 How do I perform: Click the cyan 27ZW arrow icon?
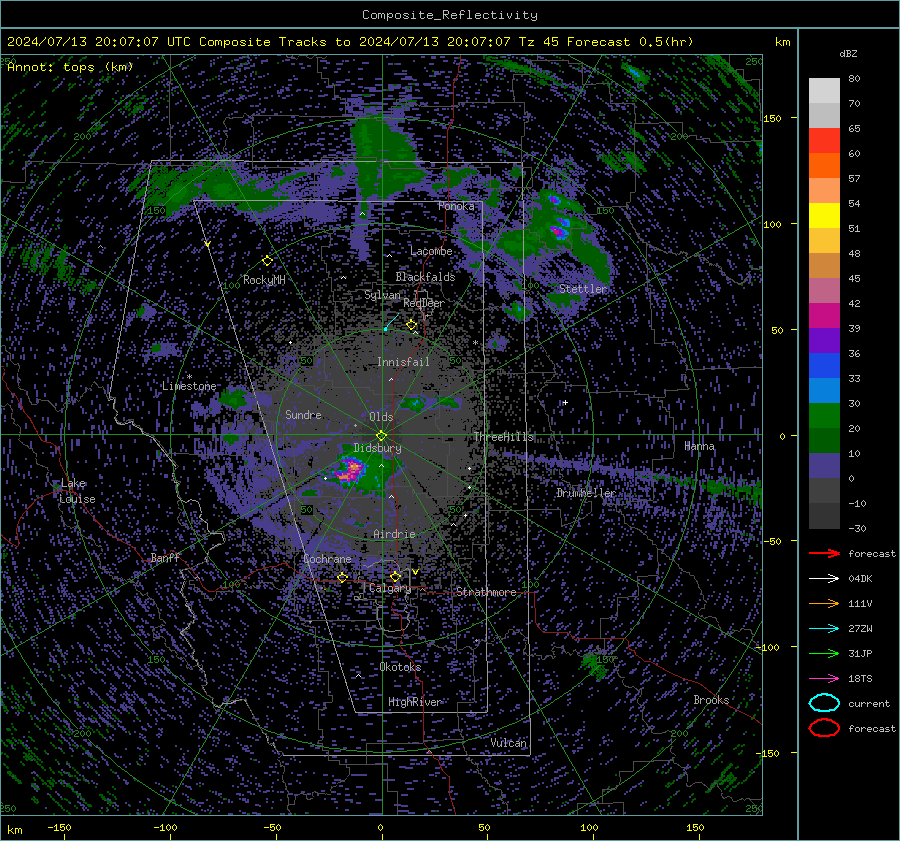point(824,629)
